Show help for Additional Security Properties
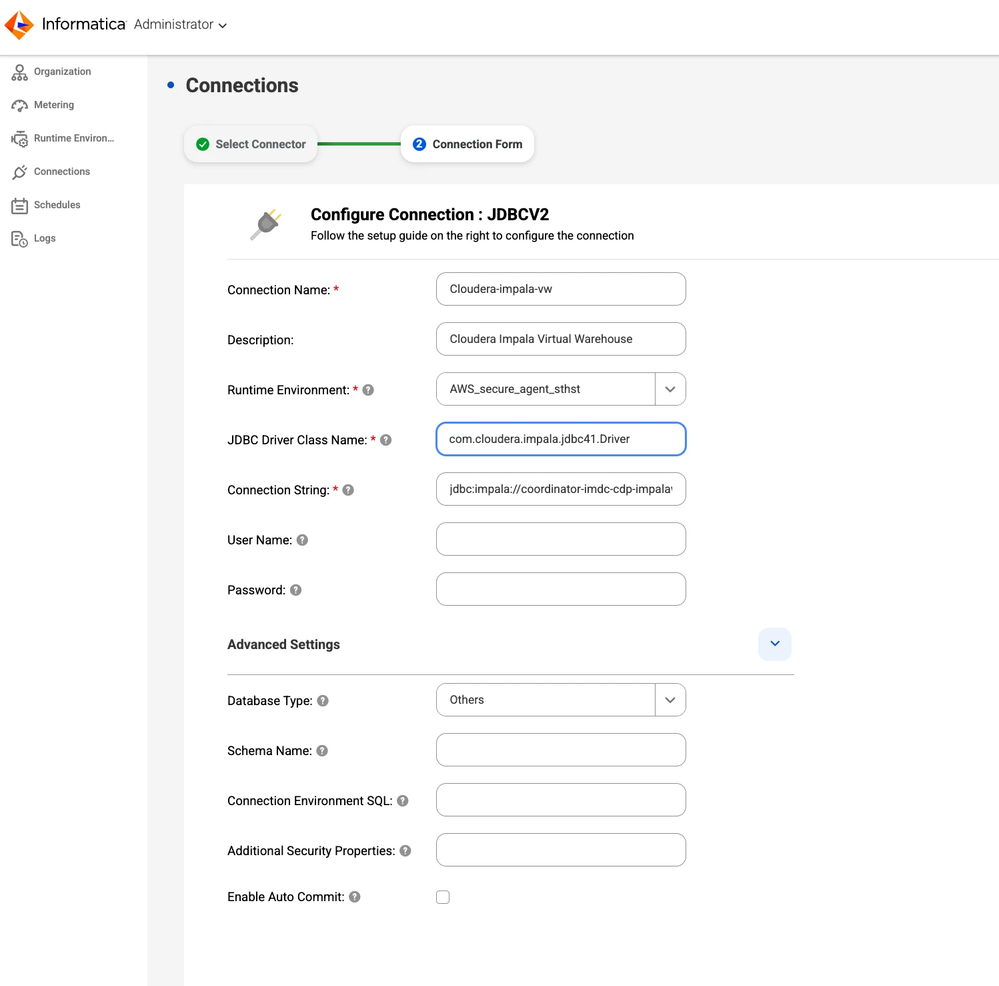The height and width of the screenshot is (986, 999). point(405,851)
